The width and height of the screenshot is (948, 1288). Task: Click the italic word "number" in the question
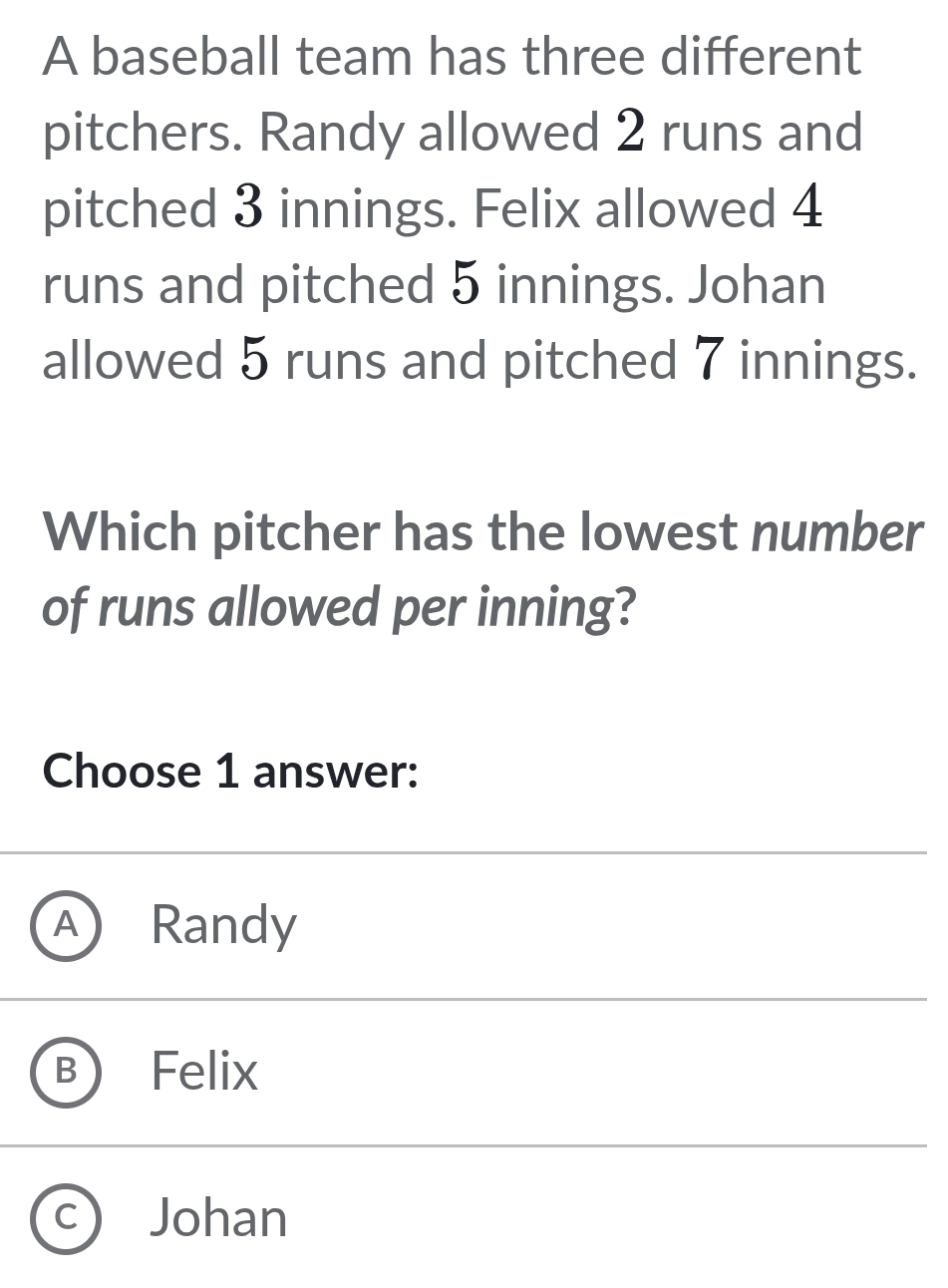(834, 533)
